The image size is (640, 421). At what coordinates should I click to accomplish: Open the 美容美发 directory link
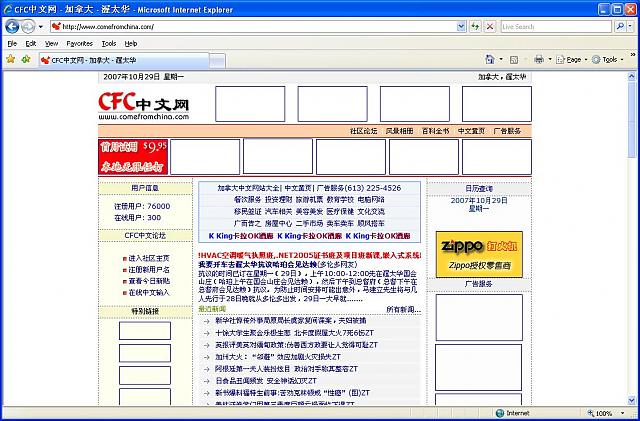pyautogui.click(x=309, y=212)
